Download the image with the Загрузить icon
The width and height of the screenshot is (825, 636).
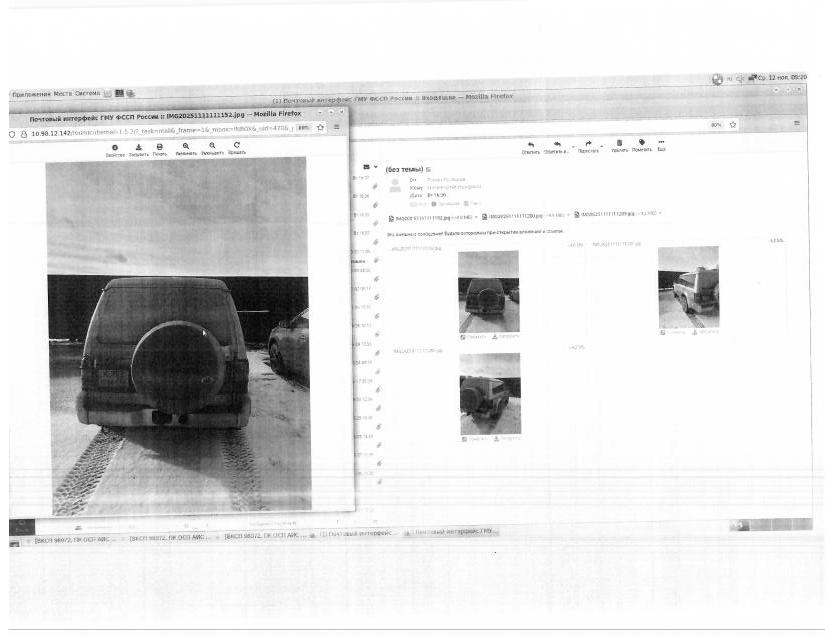(138, 148)
